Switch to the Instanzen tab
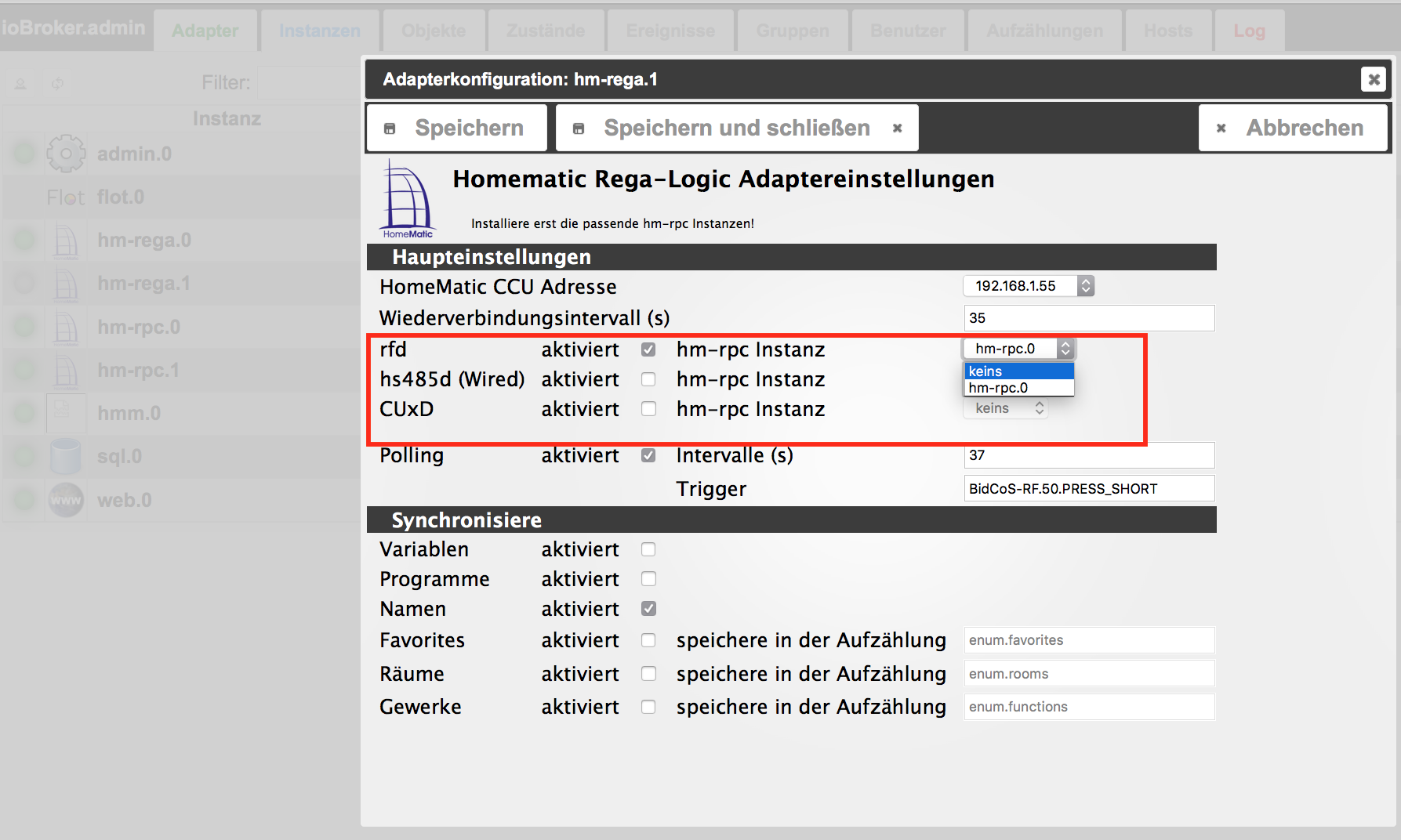Image resolution: width=1401 pixels, height=840 pixels. 320,31
